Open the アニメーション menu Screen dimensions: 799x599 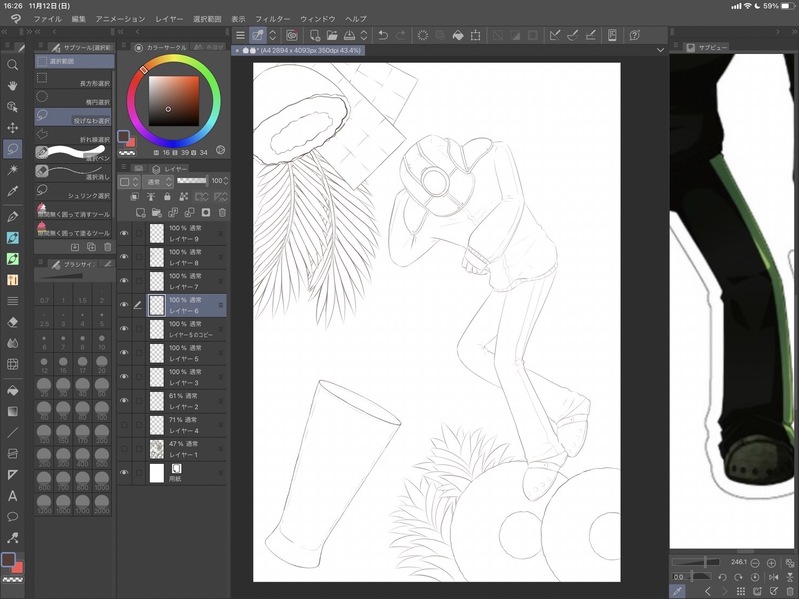120,19
